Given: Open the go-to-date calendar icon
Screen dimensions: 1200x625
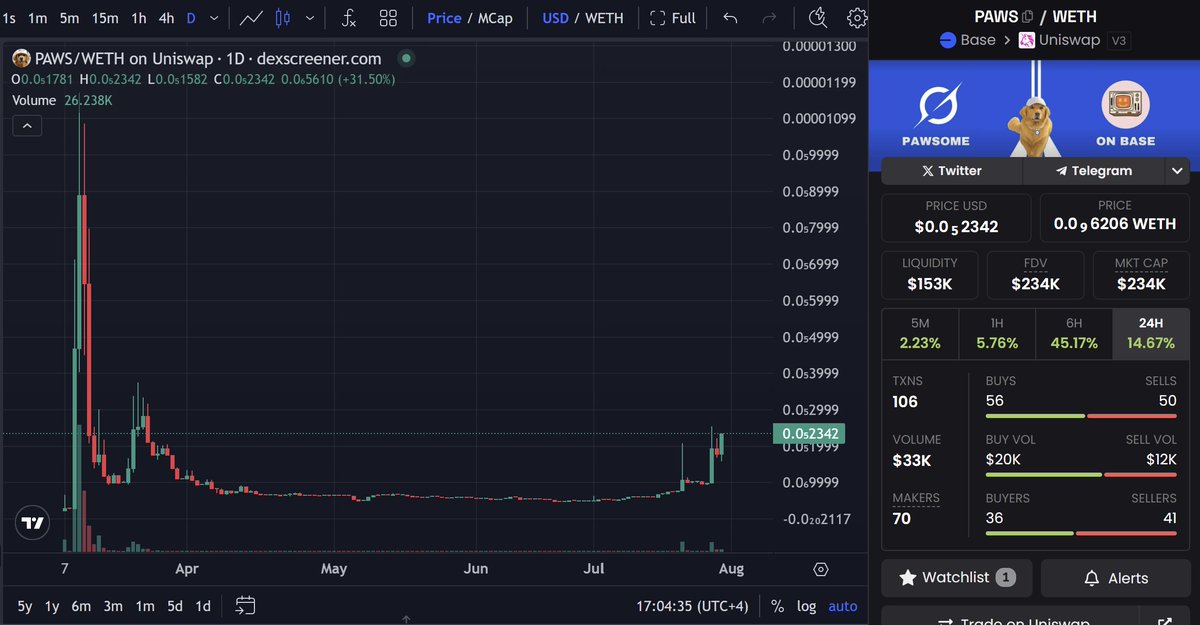Looking at the screenshot, I should pos(246,605).
